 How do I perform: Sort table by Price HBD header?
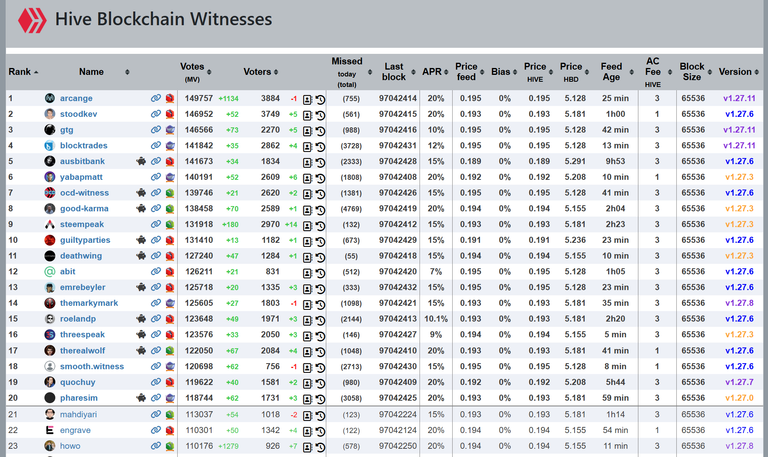click(x=574, y=72)
